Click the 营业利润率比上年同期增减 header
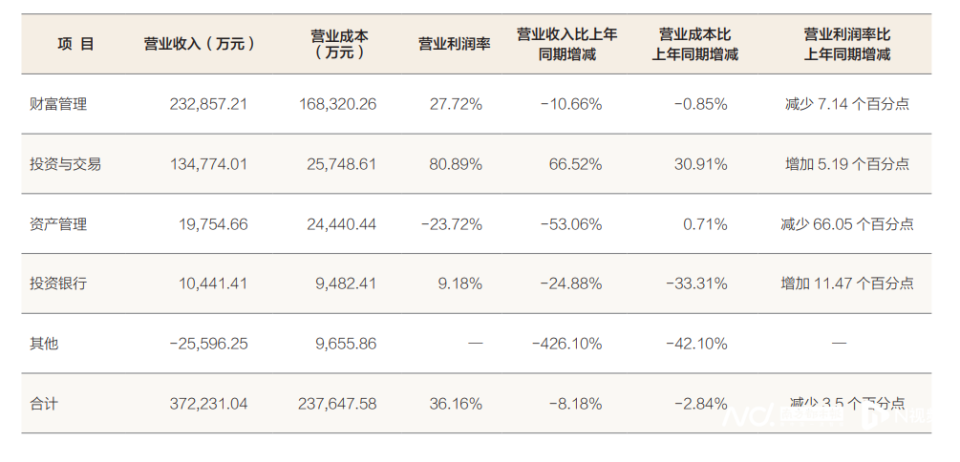This screenshot has height=462, width=960. [847, 44]
